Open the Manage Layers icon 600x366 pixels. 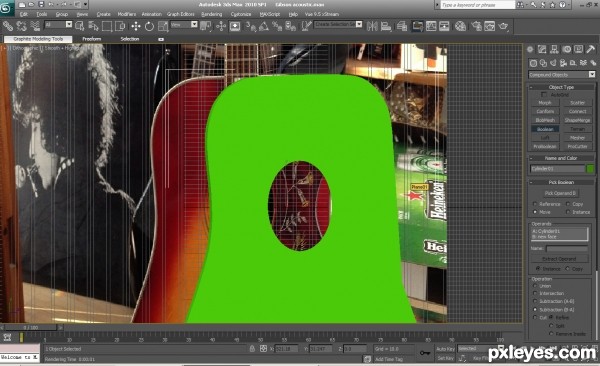click(402, 26)
